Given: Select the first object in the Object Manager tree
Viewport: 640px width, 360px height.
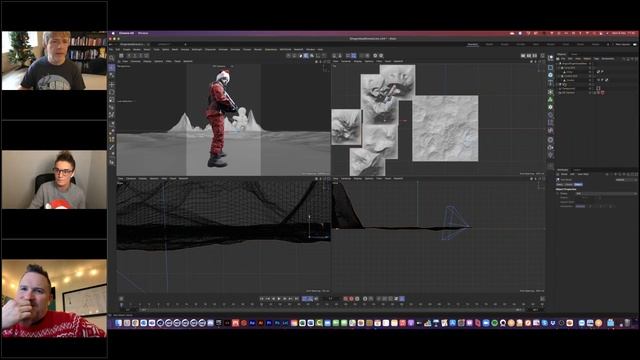Looking at the screenshot, I should [574, 64].
